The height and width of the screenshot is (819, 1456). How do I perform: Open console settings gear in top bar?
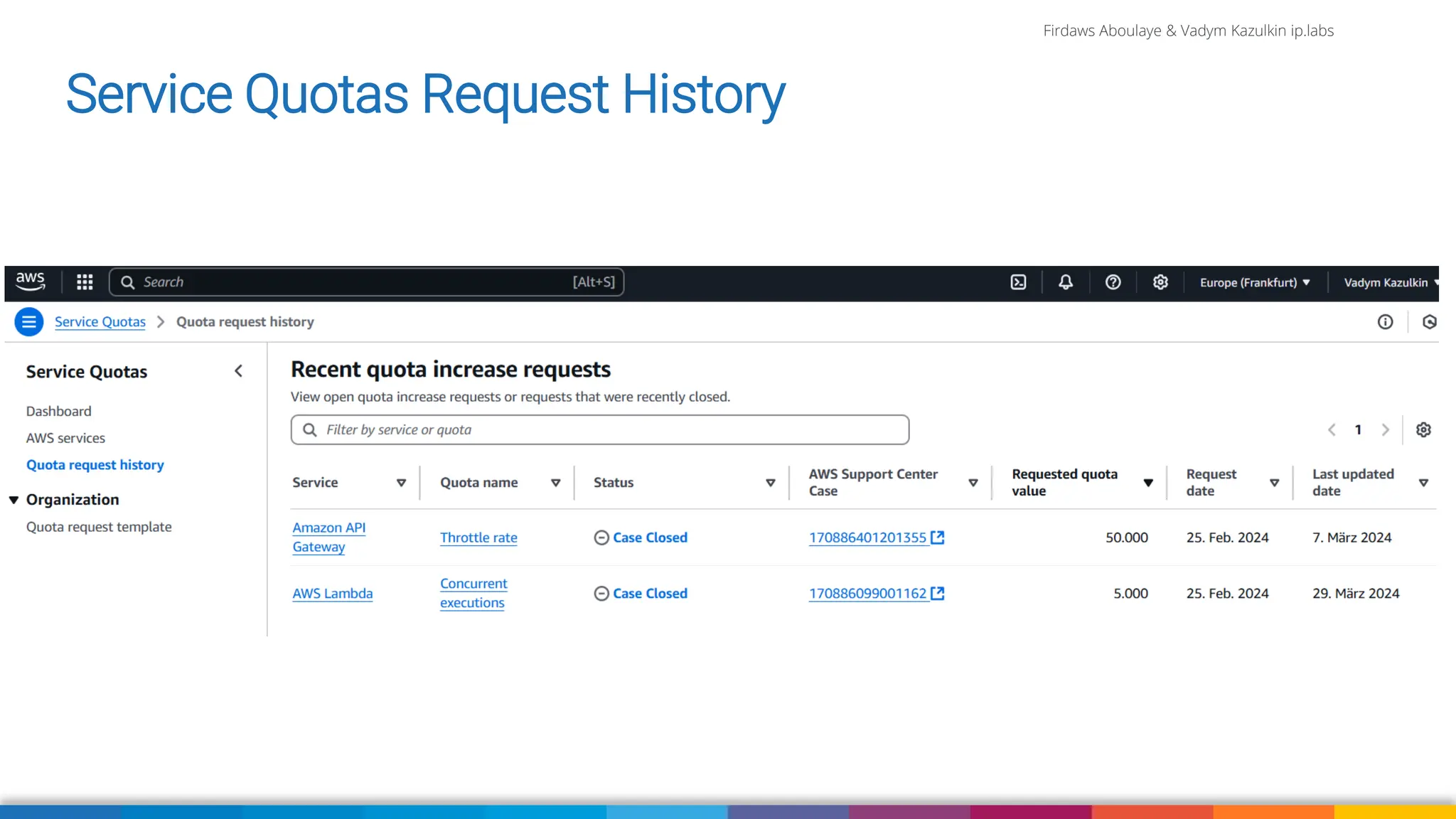[1160, 282]
